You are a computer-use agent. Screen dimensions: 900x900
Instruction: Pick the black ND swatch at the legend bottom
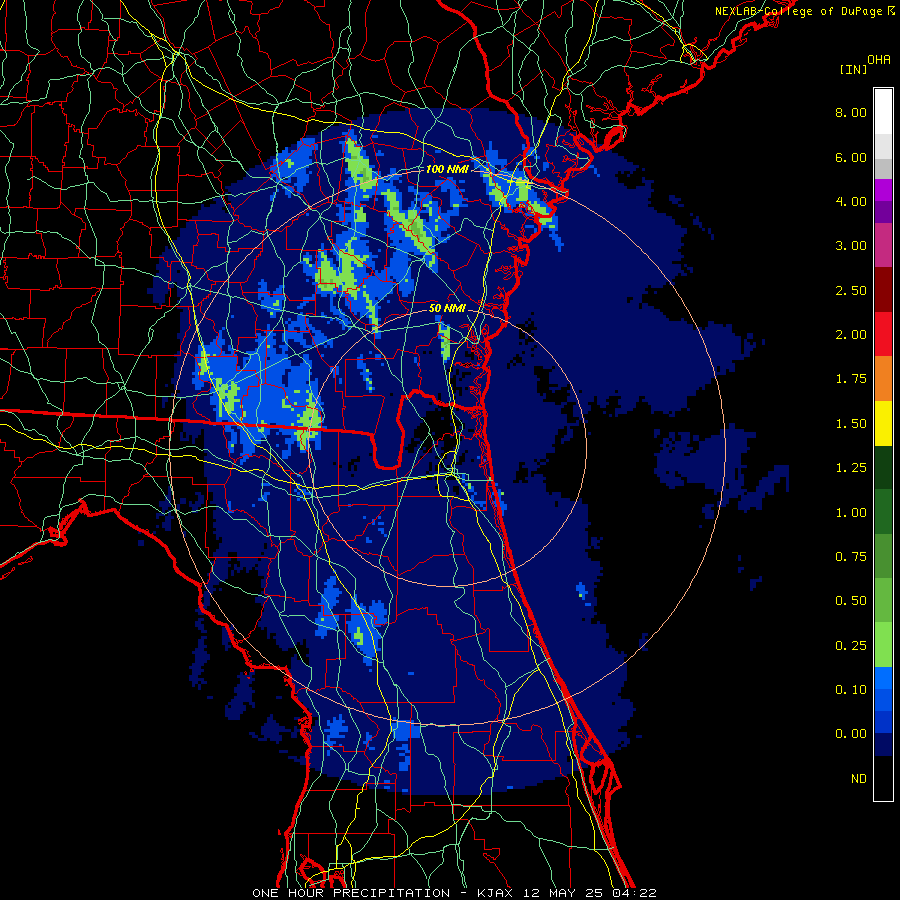pos(883,778)
